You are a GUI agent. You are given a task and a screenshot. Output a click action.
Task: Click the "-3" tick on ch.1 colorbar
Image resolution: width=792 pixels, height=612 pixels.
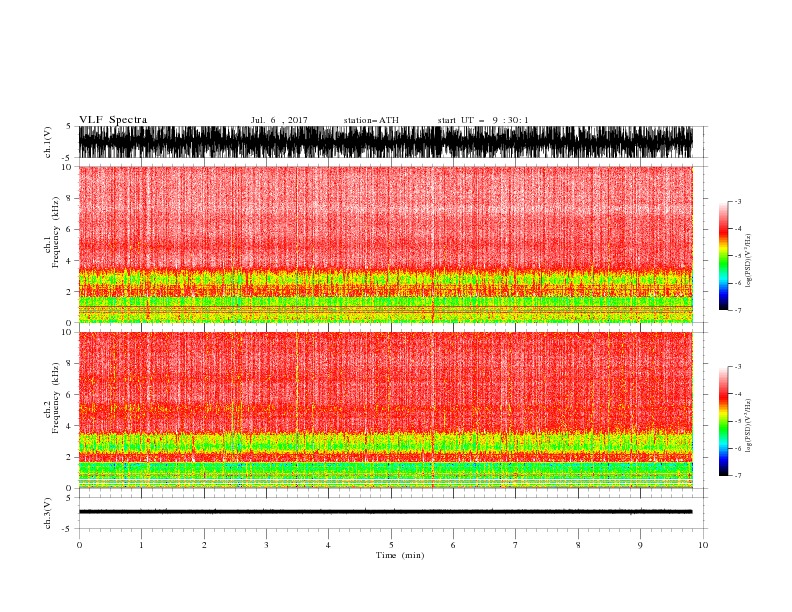click(x=737, y=201)
